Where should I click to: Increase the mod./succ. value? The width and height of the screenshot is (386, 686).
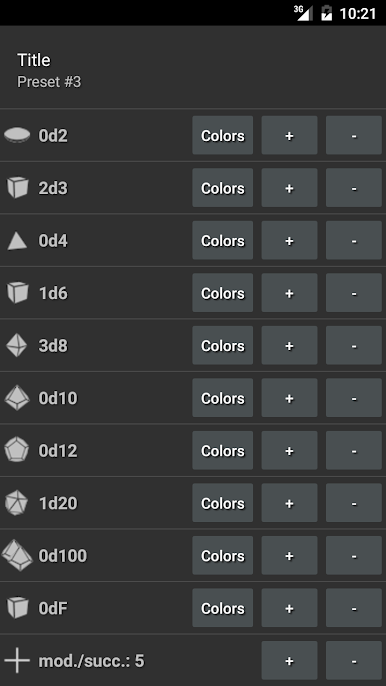(289, 660)
